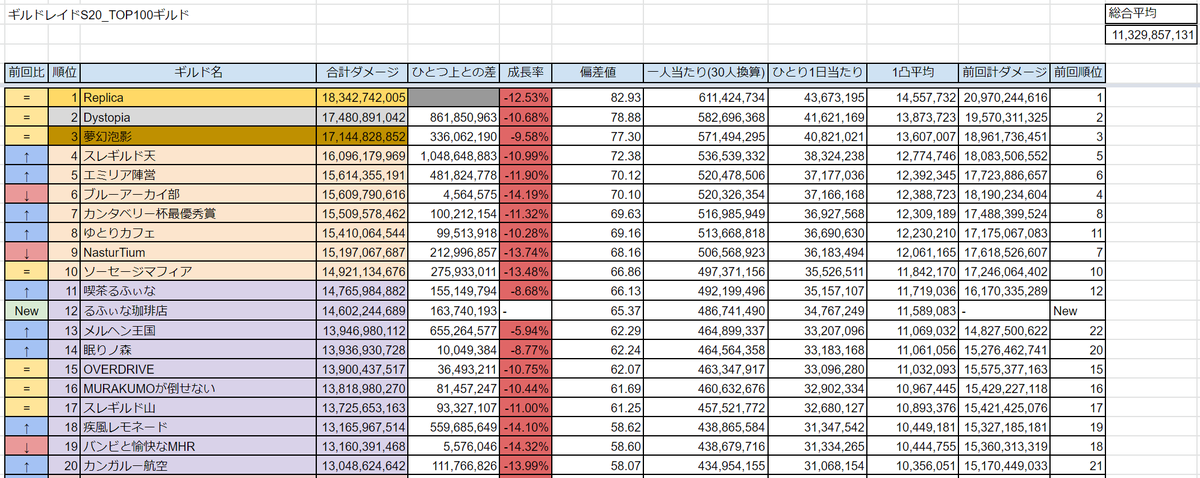The image size is (1200, 478).
Task: Select the -9.58% growth rate cell
Action: click(x=526, y=136)
